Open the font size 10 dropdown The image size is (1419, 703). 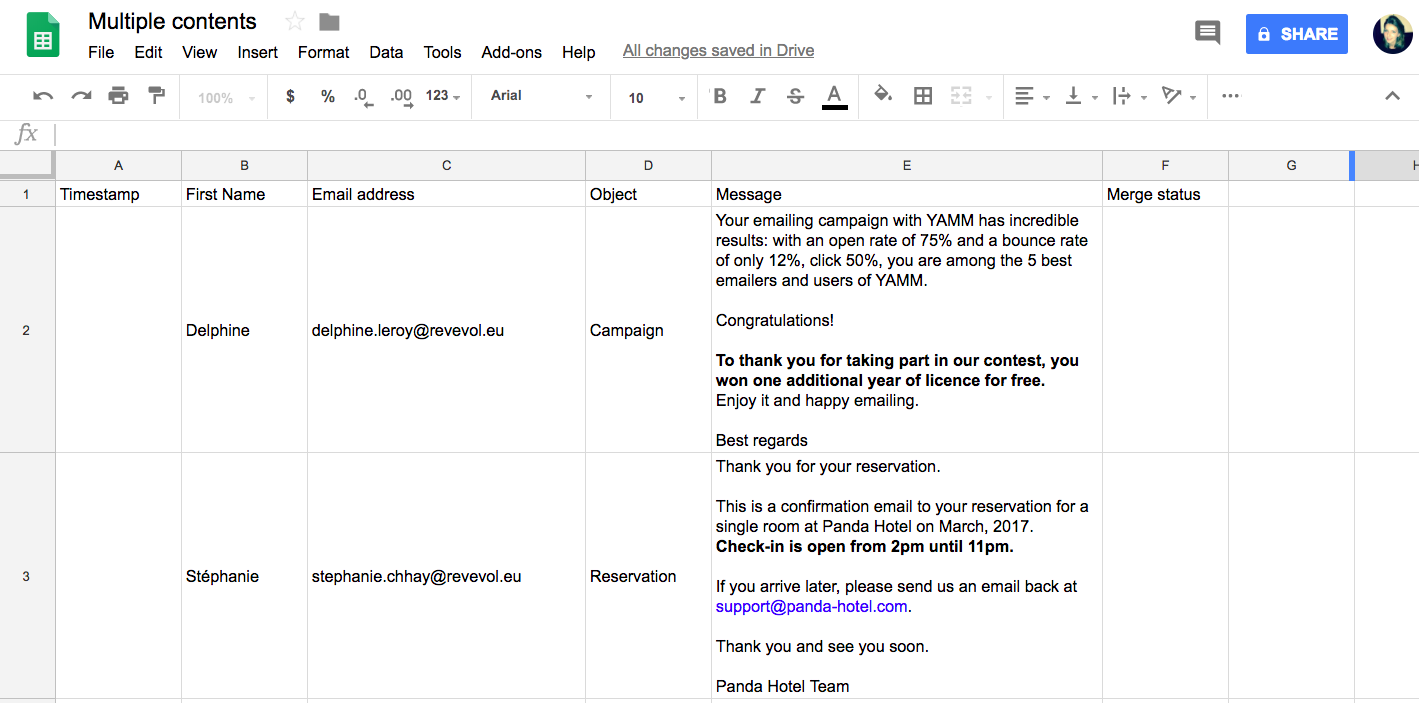click(x=656, y=98)
